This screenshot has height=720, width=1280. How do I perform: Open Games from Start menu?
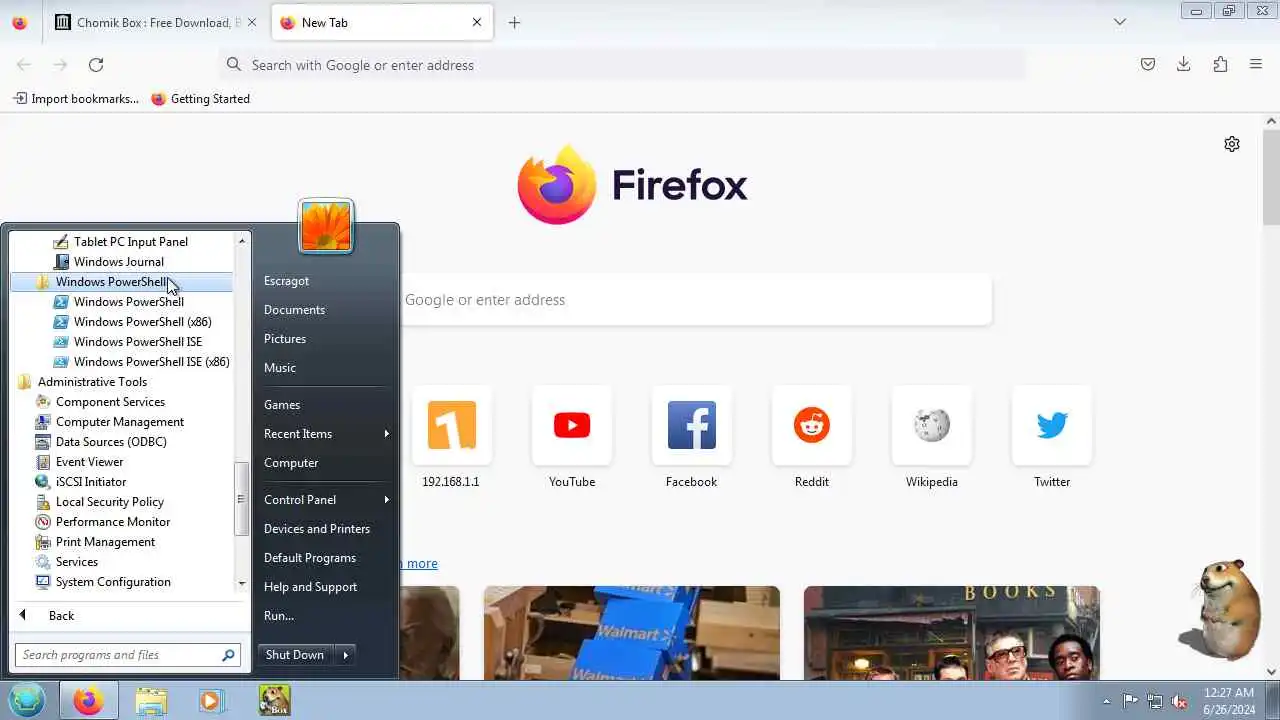(x=282, y=405)
